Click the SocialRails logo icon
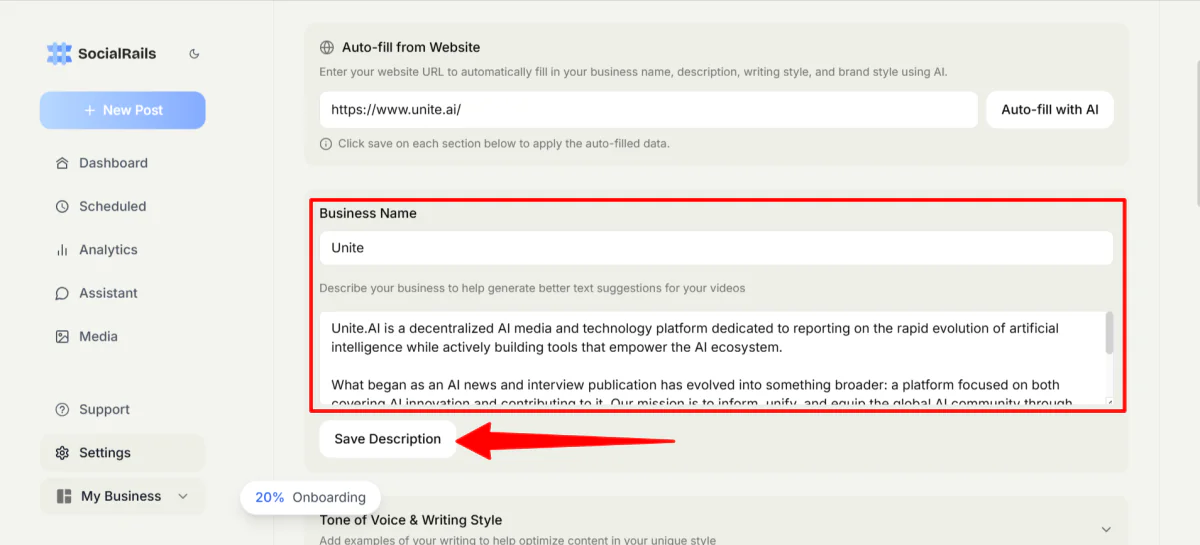Viewport: 1200px width, 545px height. [59, 54]
